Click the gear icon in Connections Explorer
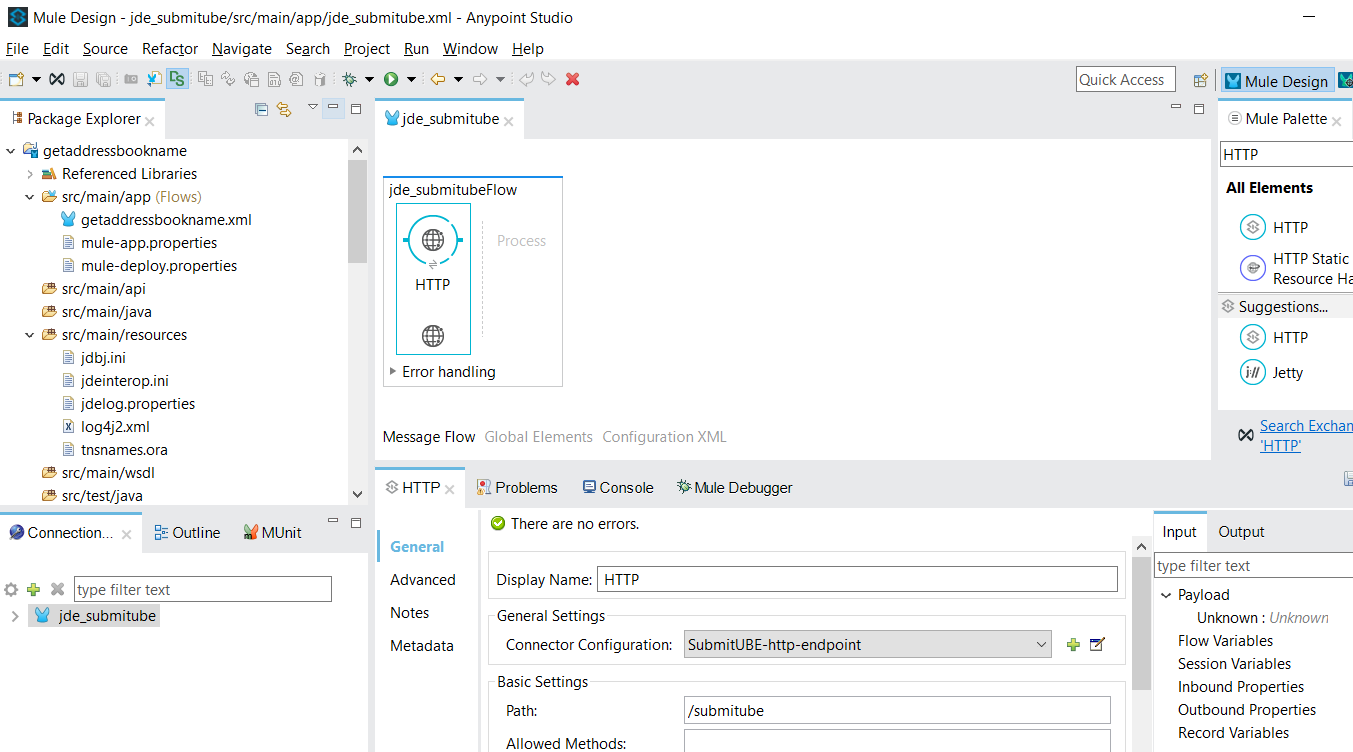Viewport: 1353px width, 752px height. point(11,590)
